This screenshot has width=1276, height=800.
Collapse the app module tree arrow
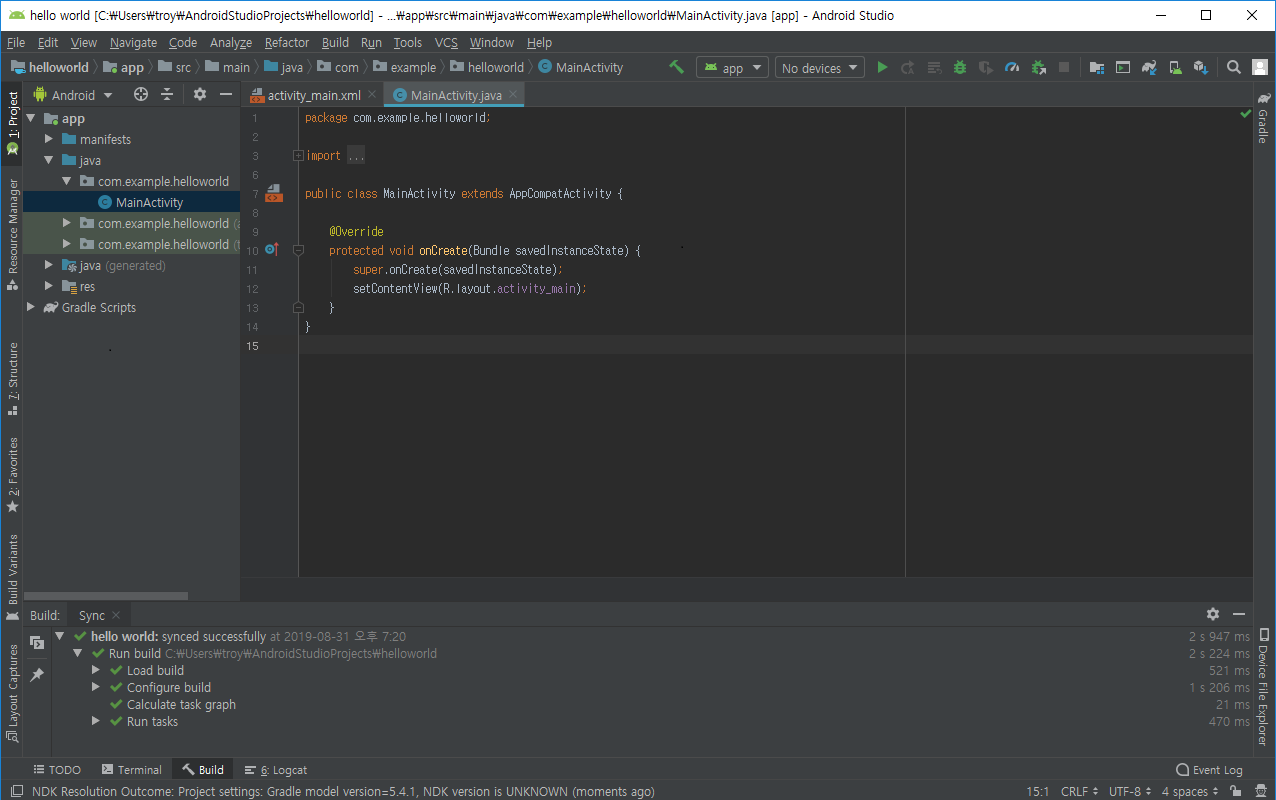point(31,118)
